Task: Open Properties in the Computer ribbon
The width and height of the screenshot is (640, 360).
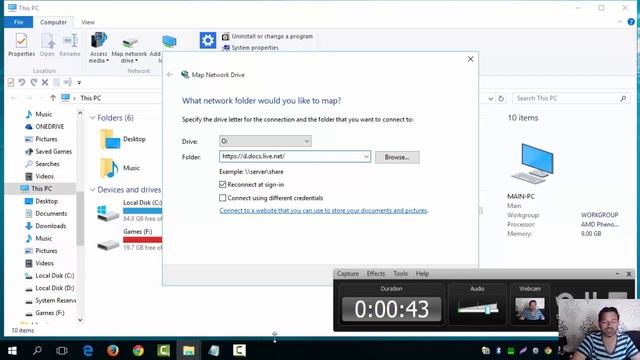Action: [21, 45]
